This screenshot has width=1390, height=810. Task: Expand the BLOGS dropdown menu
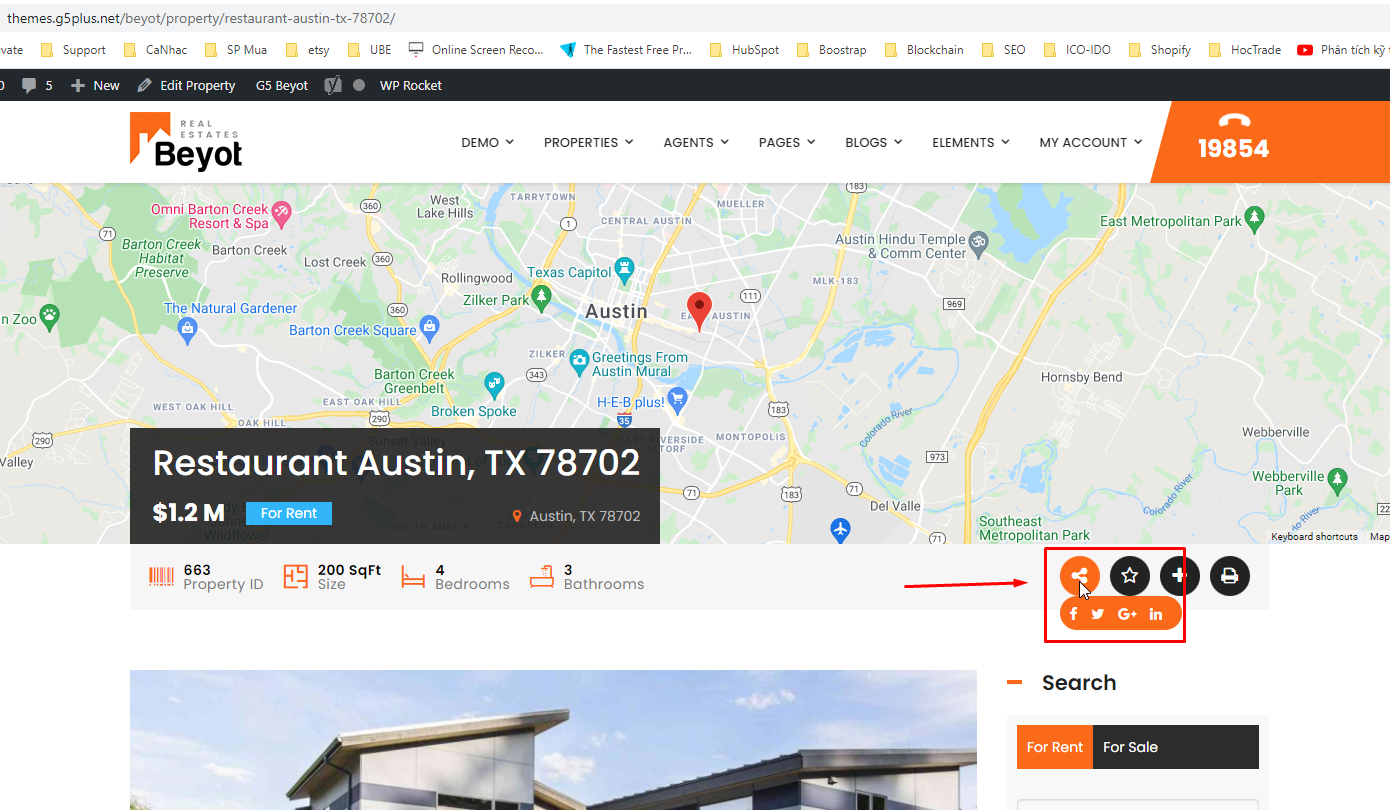(873, 142)
